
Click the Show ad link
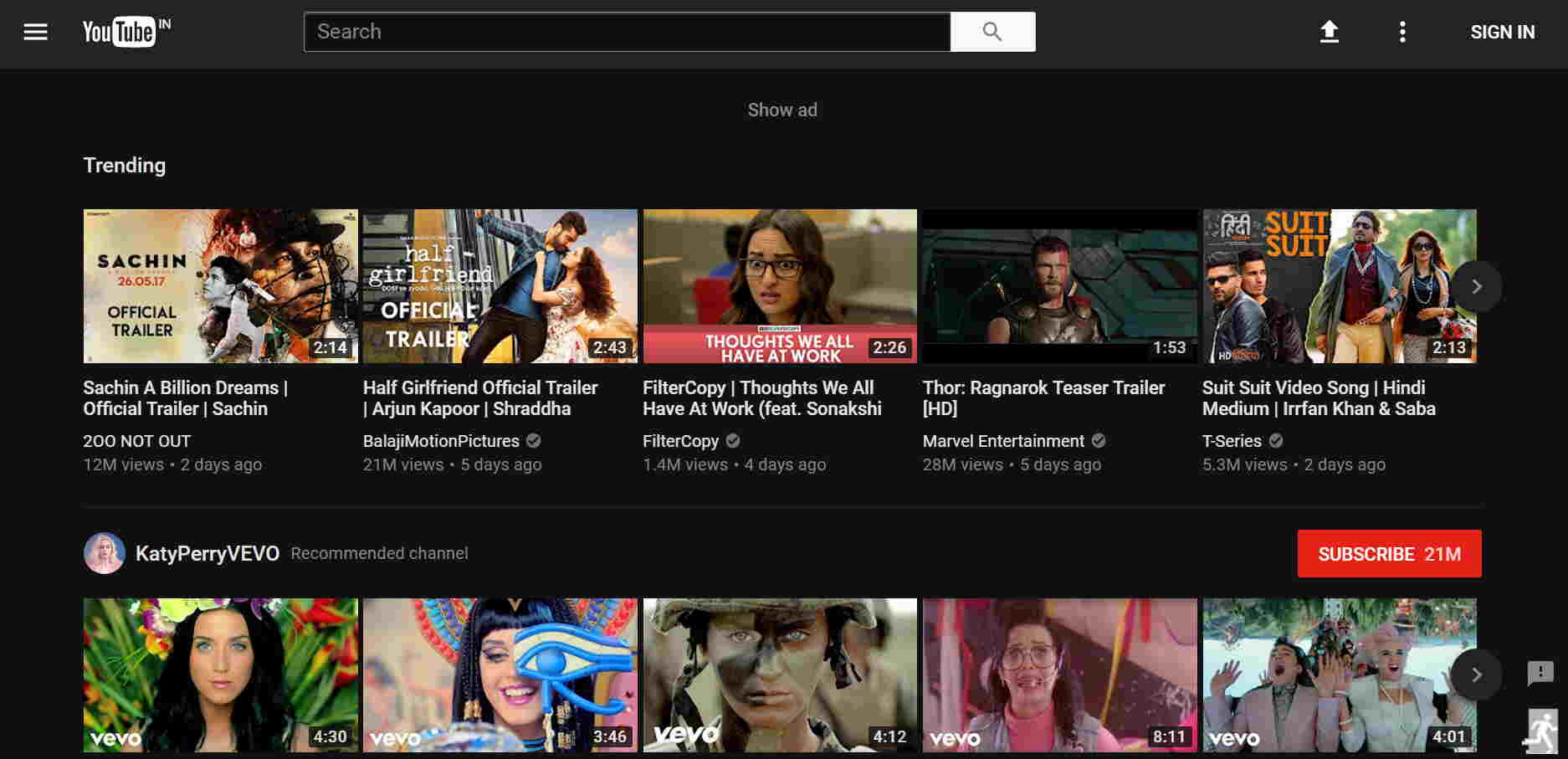point(782,110)
